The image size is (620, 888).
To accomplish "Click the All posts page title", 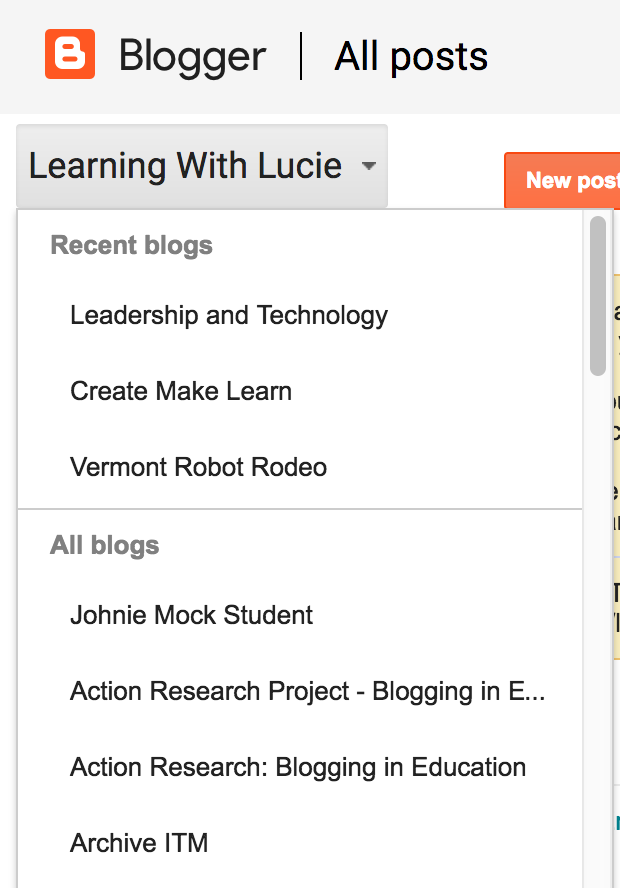I will (x=411, y=56).
